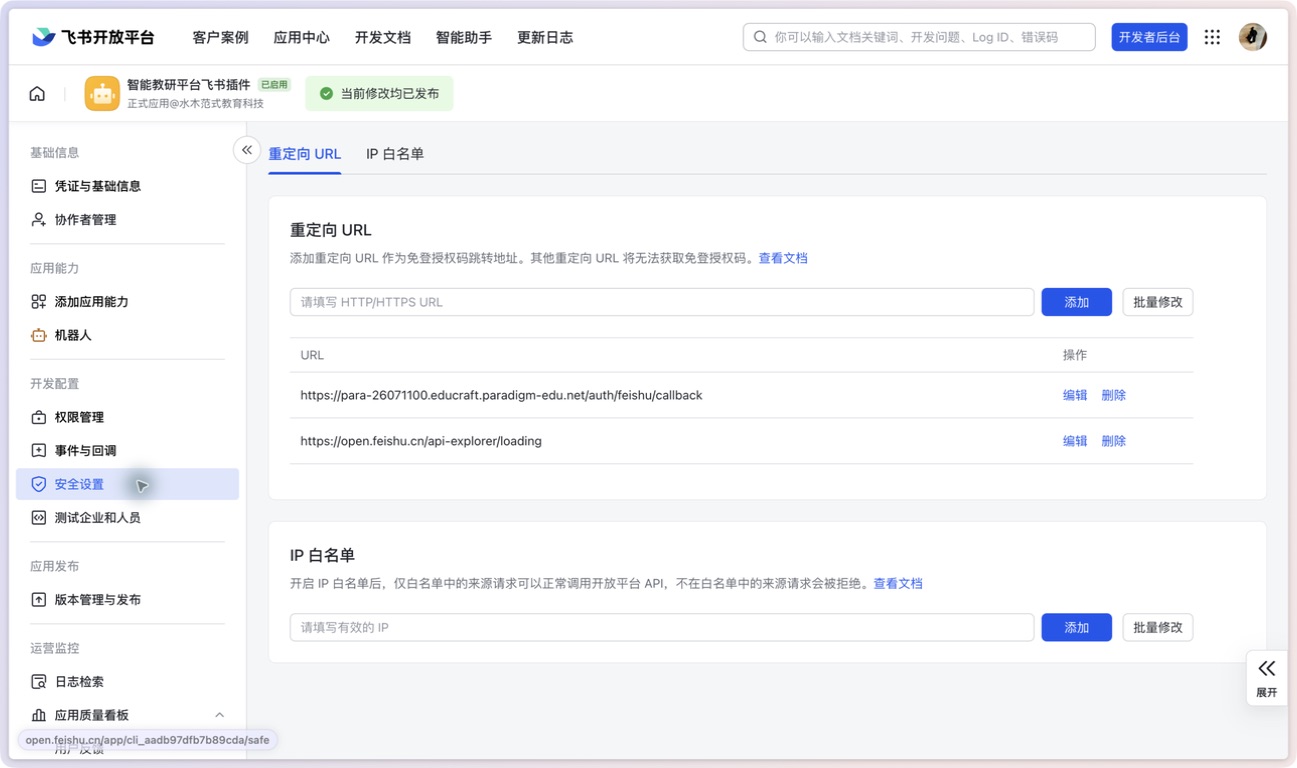Click the 开发者后台 button
Screen dimensions: 1297x768
point(1149,37)
